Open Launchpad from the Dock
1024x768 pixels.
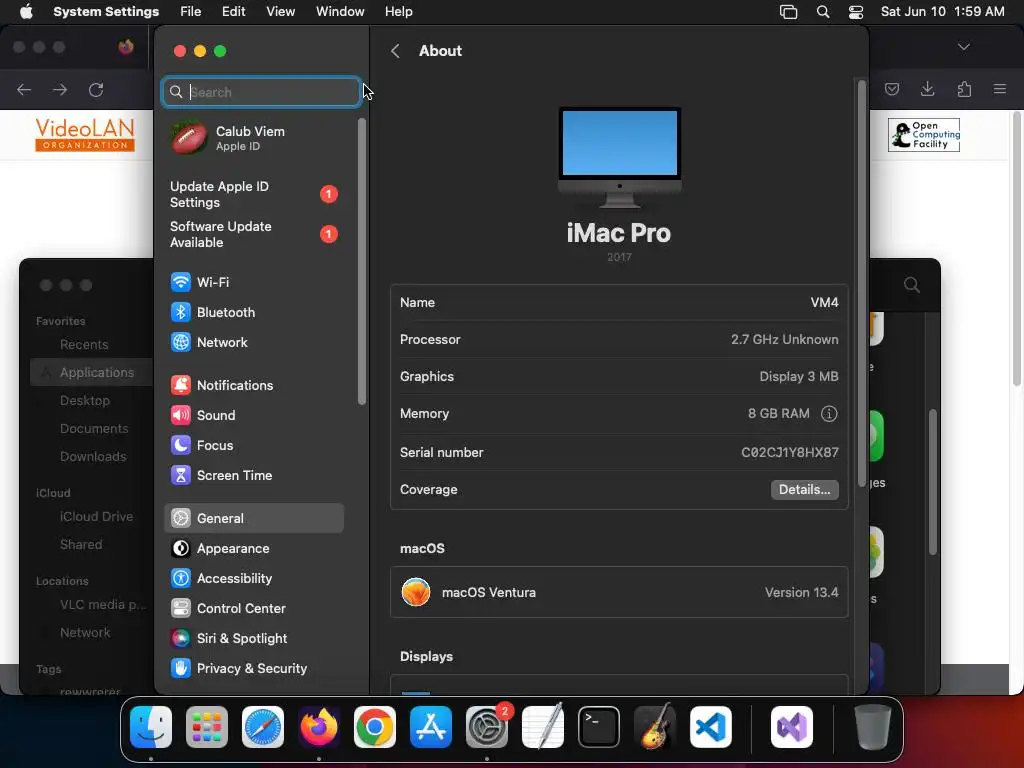(207, 727)
